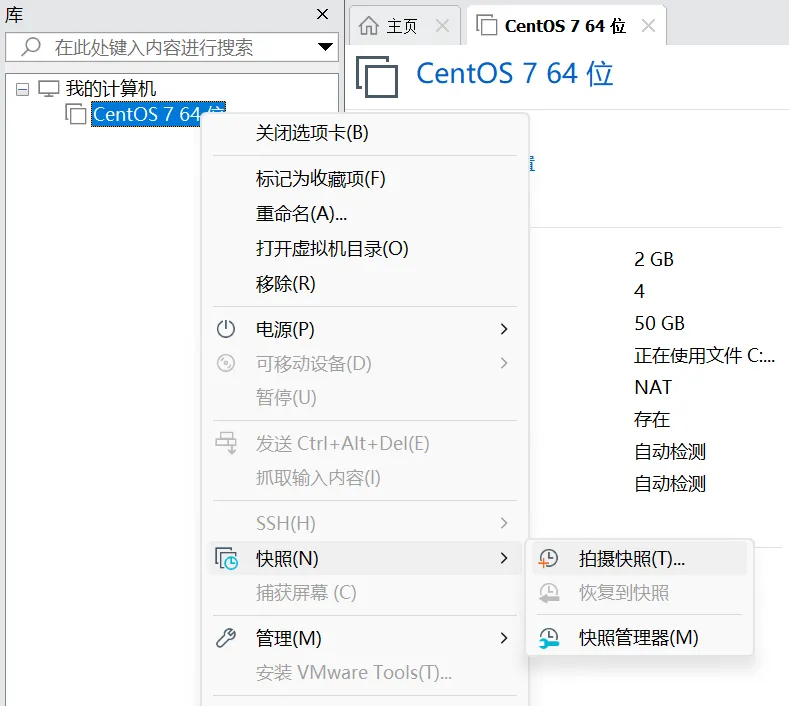789x706 pixels.
Task: Click the snapshot manager icon
Action: pyautogui.click(x=549, y=638)
